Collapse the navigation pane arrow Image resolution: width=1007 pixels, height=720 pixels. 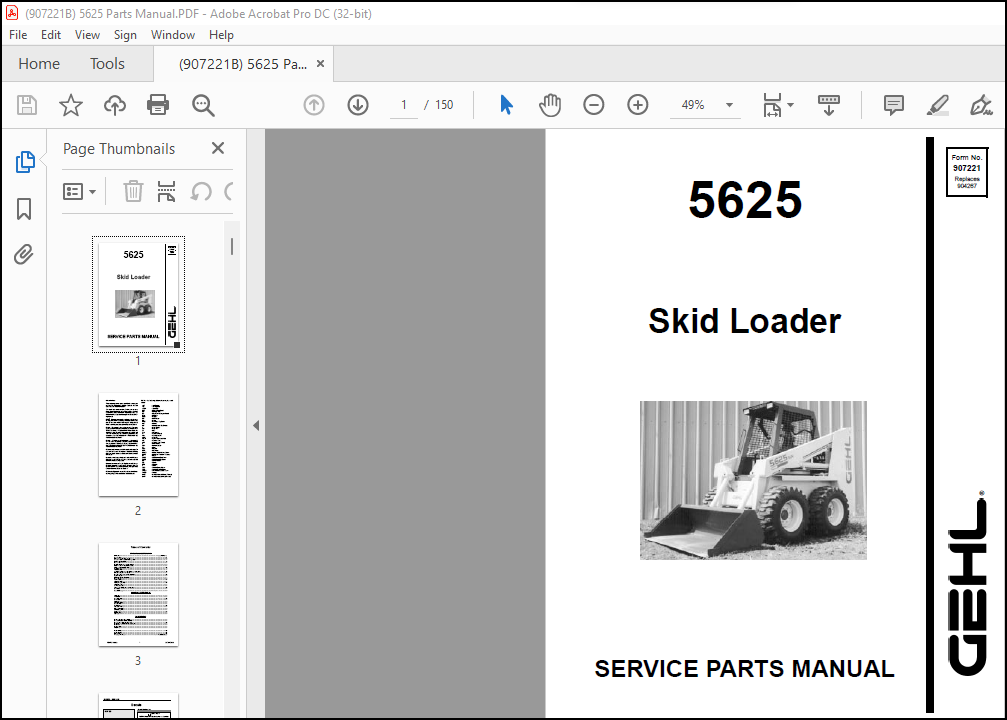[256, 425]
